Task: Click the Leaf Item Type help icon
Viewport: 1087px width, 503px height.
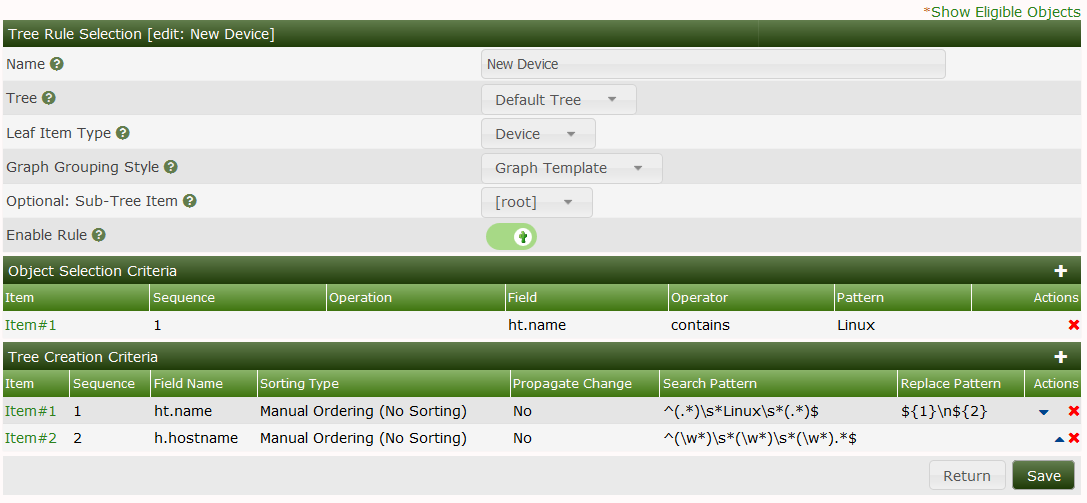Action: (123, 133)
